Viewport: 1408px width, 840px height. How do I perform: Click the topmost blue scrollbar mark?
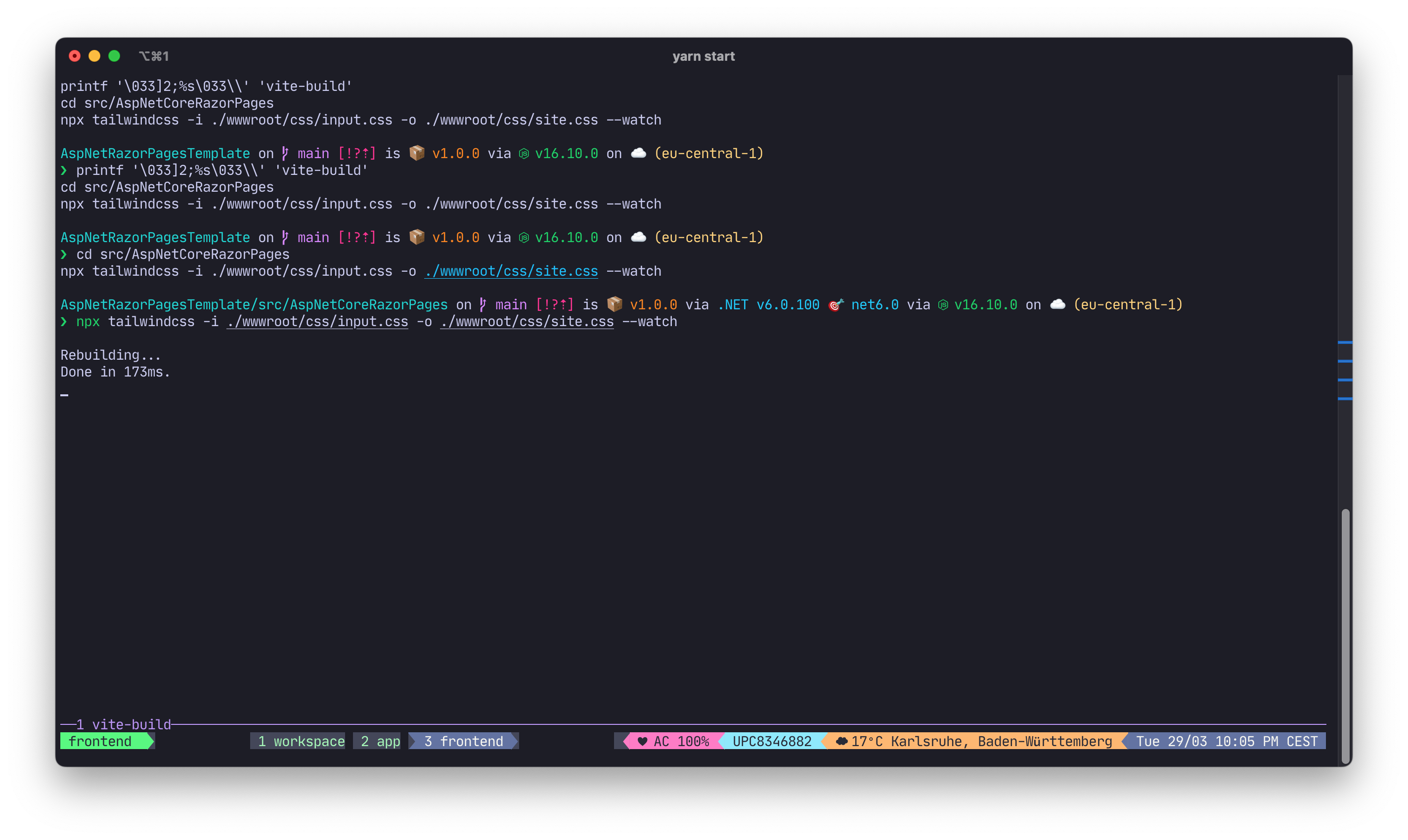click(1345, 342)
